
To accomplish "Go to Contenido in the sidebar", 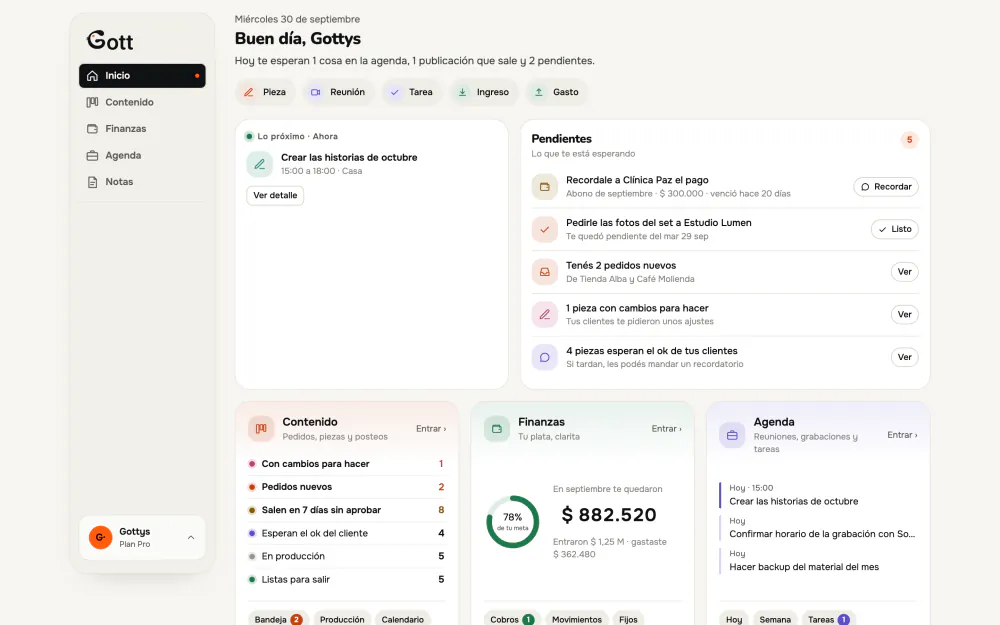I will pyautogui.click(x=142, y=102).
